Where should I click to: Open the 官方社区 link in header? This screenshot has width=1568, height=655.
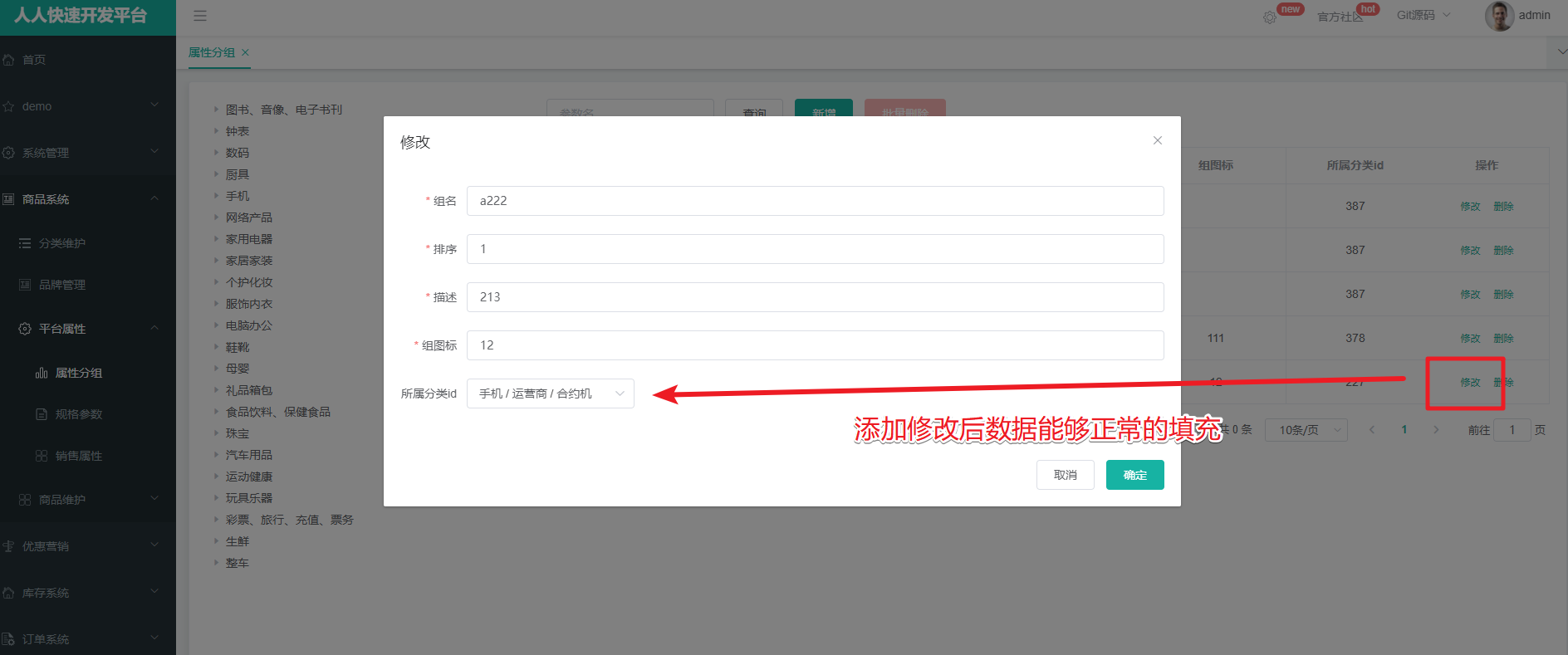pos(1340,17)
